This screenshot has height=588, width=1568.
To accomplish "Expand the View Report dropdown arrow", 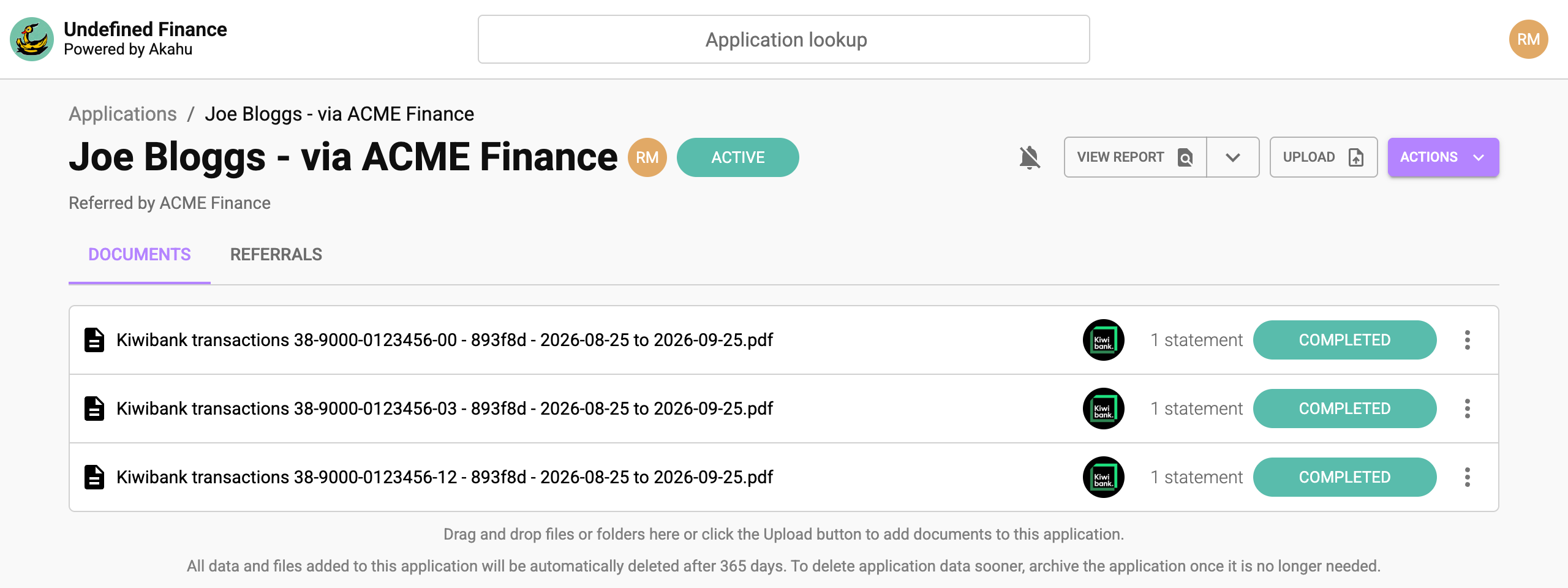I will [x=1233, y=157].
